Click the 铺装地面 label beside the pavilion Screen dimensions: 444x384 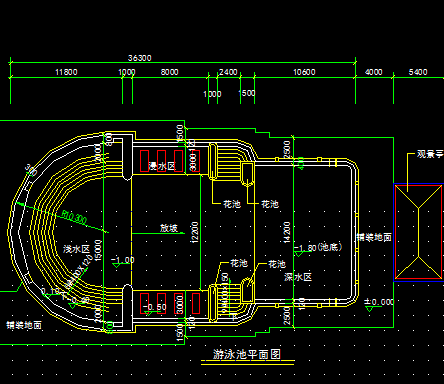[x=374, y=237]
